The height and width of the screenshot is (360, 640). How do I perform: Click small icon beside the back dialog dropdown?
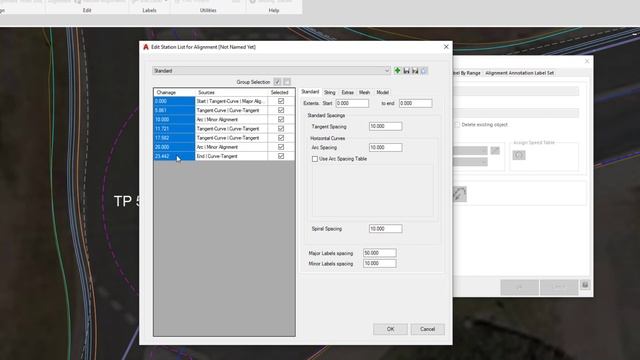click(495, 151)
